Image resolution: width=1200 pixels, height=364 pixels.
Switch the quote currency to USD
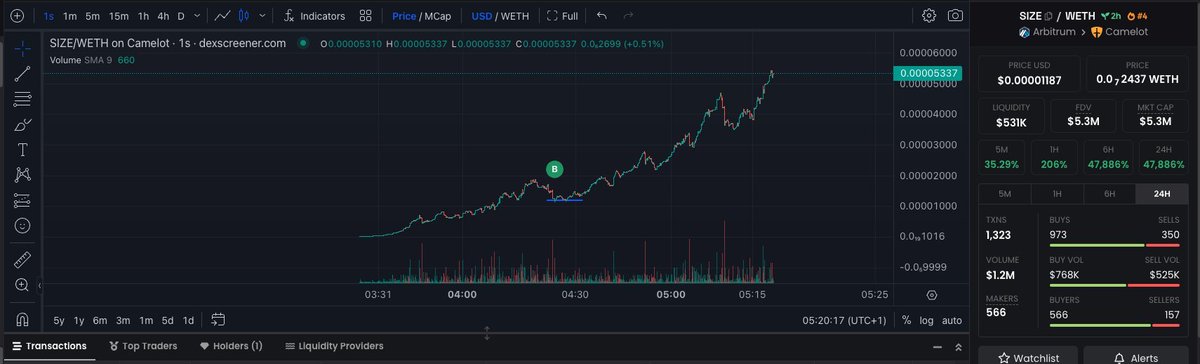coord(482,16)
